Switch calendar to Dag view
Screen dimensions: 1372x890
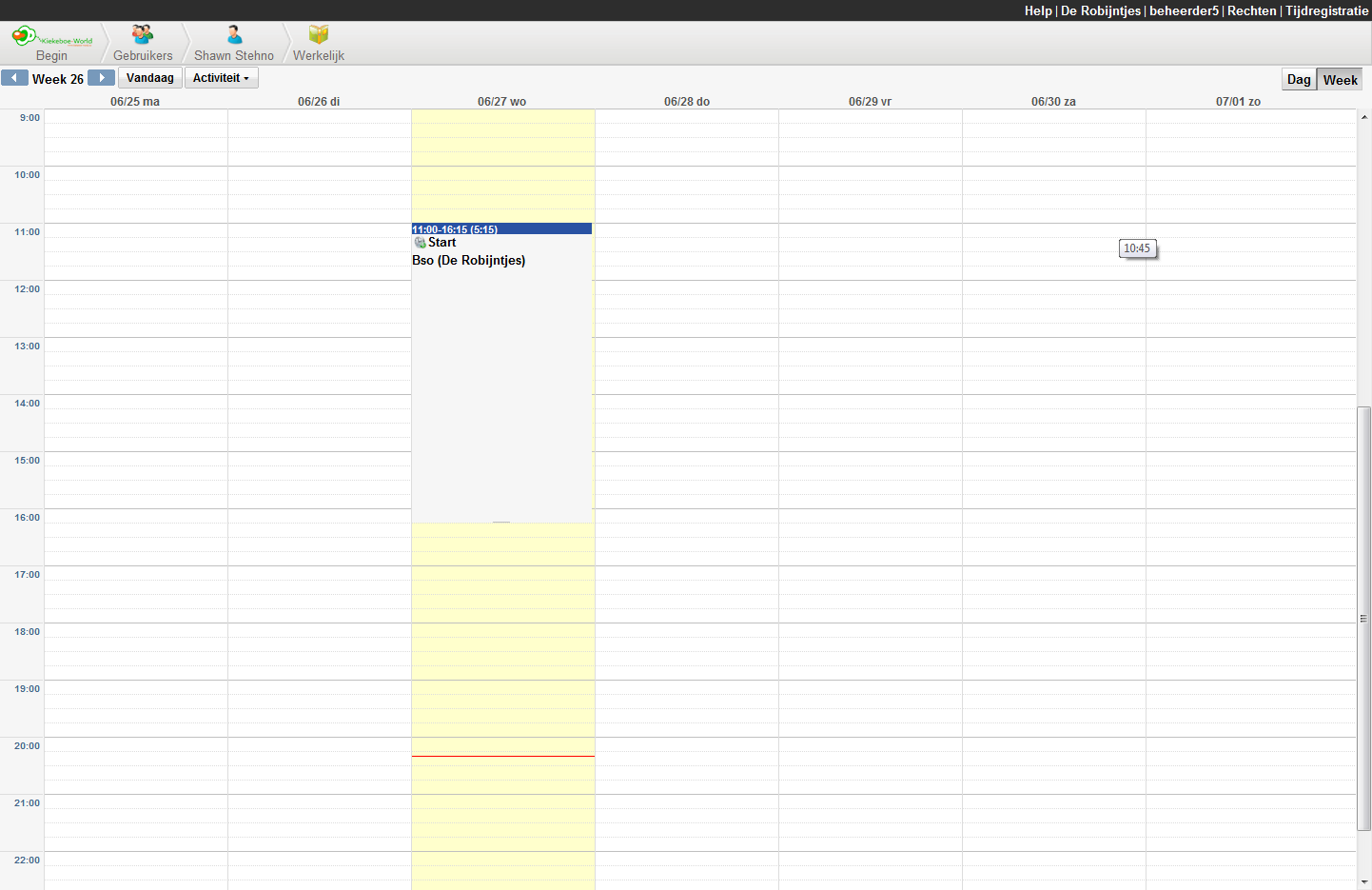1299,80
